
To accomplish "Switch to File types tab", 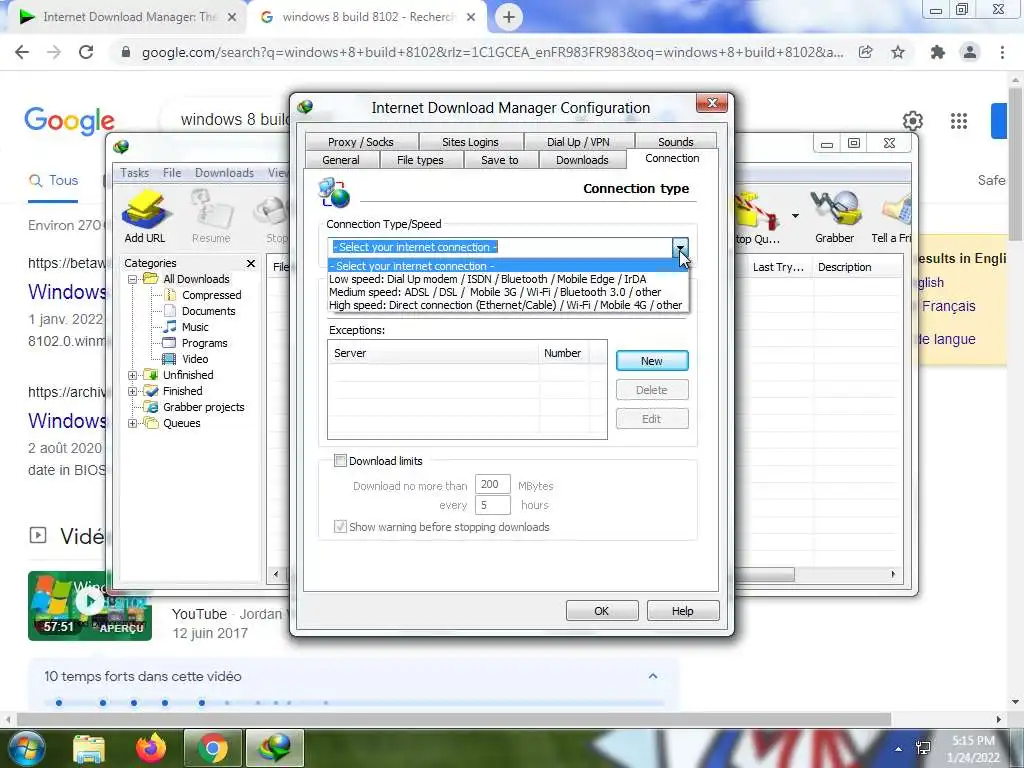I will coord(420,160).
